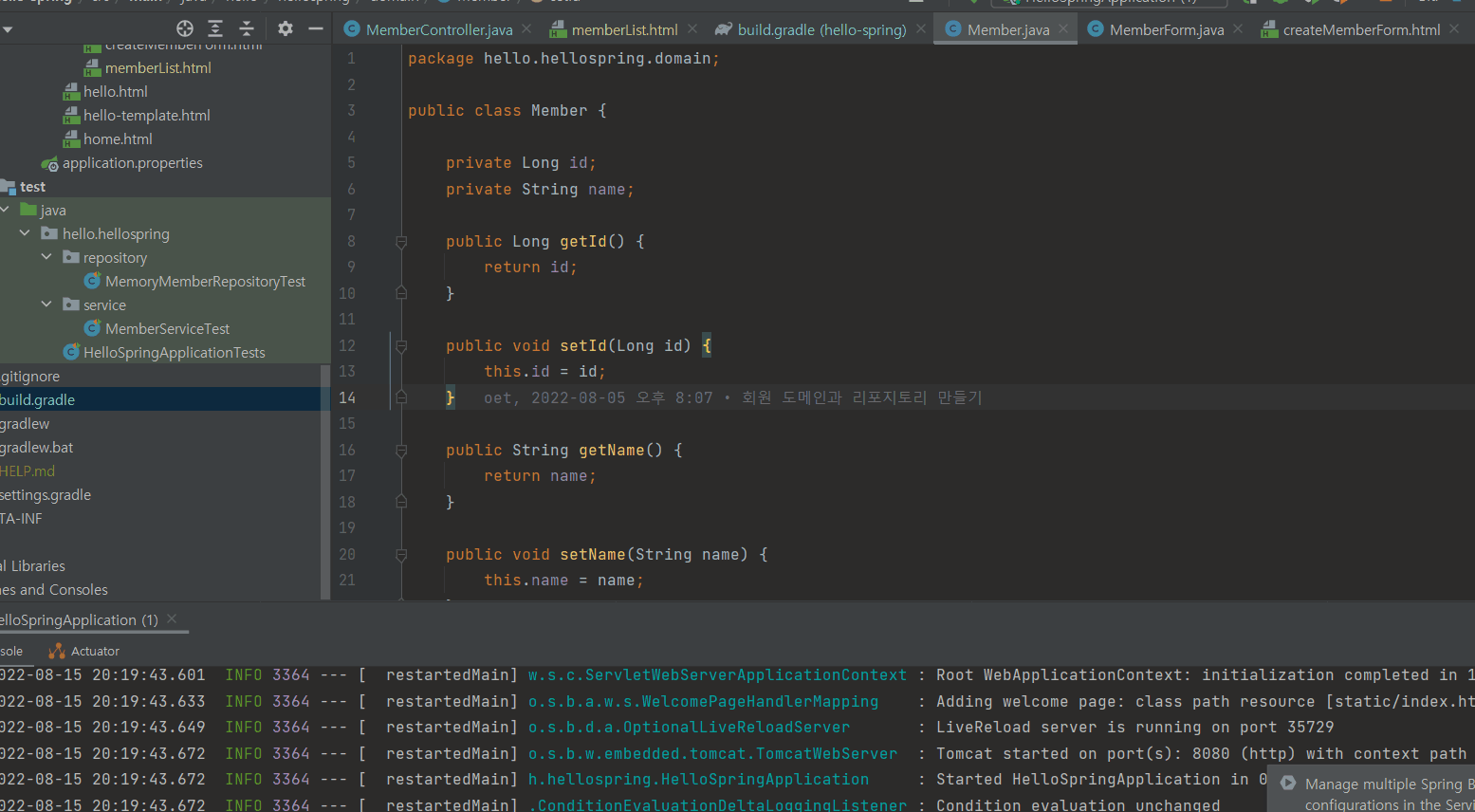Fold setName method at line 20
Viewport: 1475px width, 812px height.
point(401,555)
